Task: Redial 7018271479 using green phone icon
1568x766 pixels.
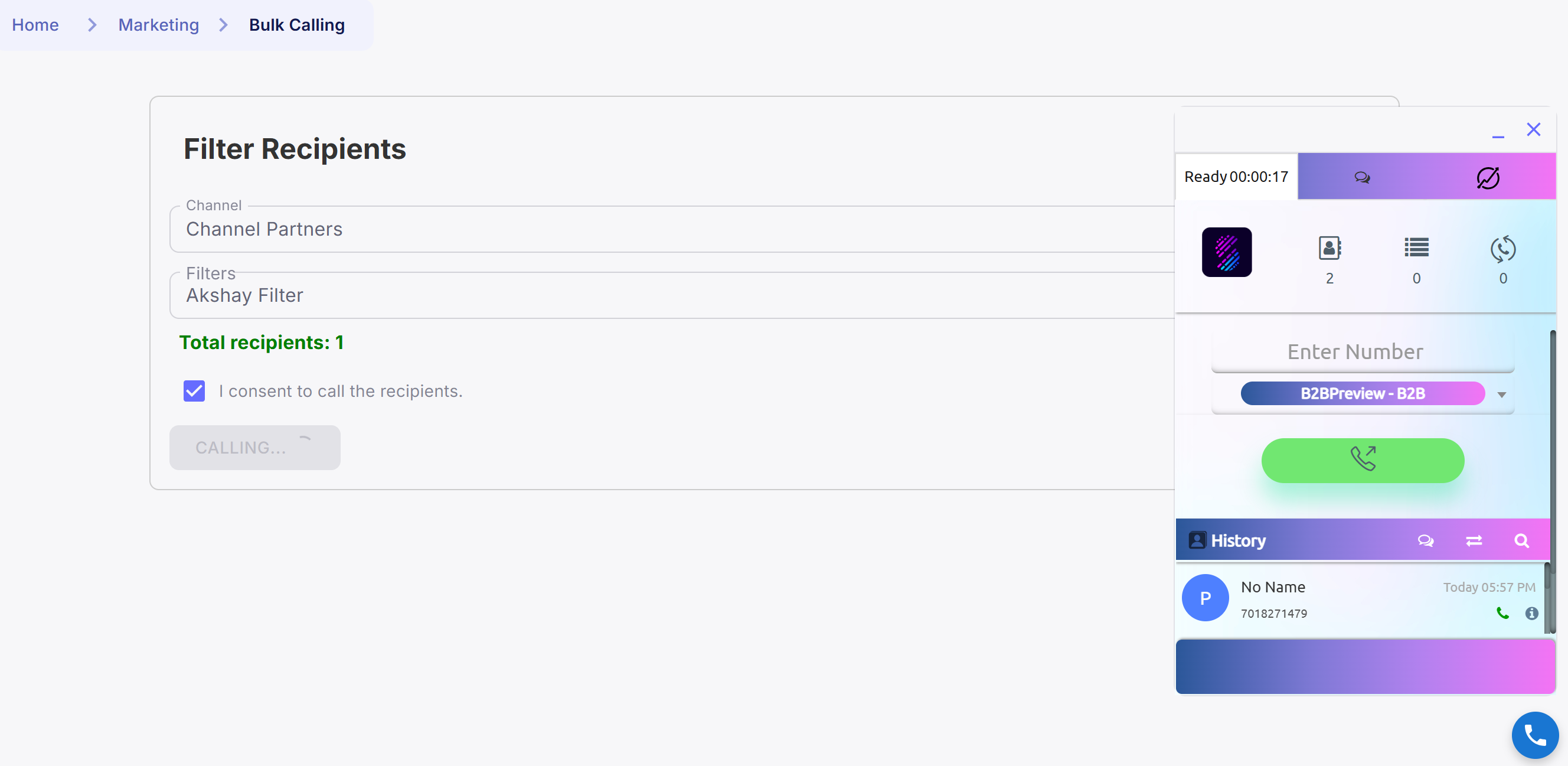Action: pyautogui.click(x=1502, y=613)
